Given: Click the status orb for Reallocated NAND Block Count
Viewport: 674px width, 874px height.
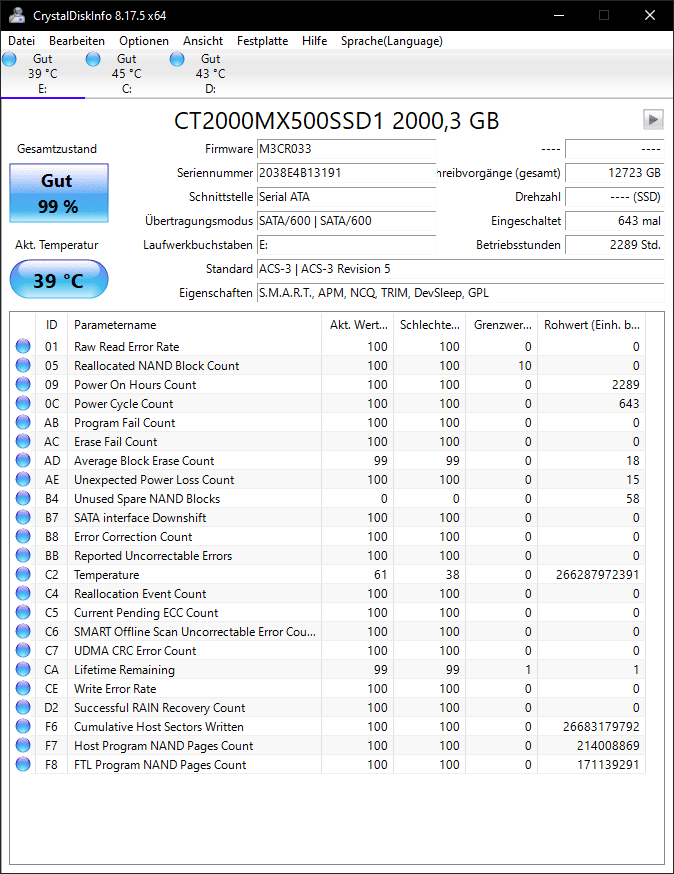Looking at the screenshot, I should point(23,365).
